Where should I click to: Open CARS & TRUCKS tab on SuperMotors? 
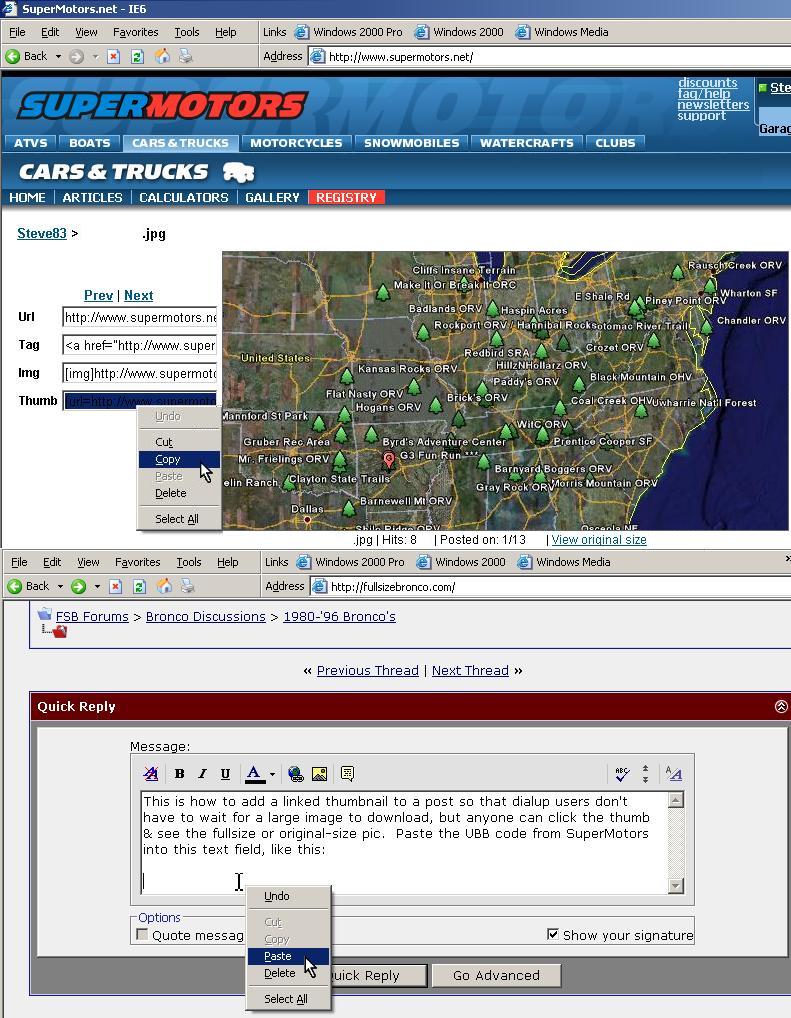click(x=180, y=143)
